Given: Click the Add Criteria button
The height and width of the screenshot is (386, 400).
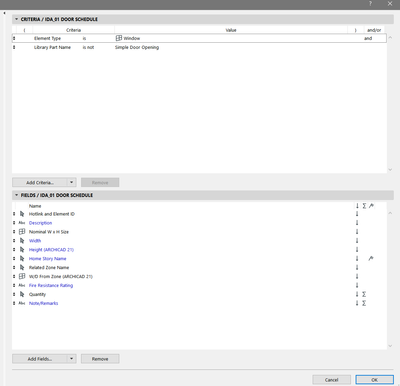Looking at the screenshot, I should click(x=40, y=182).
